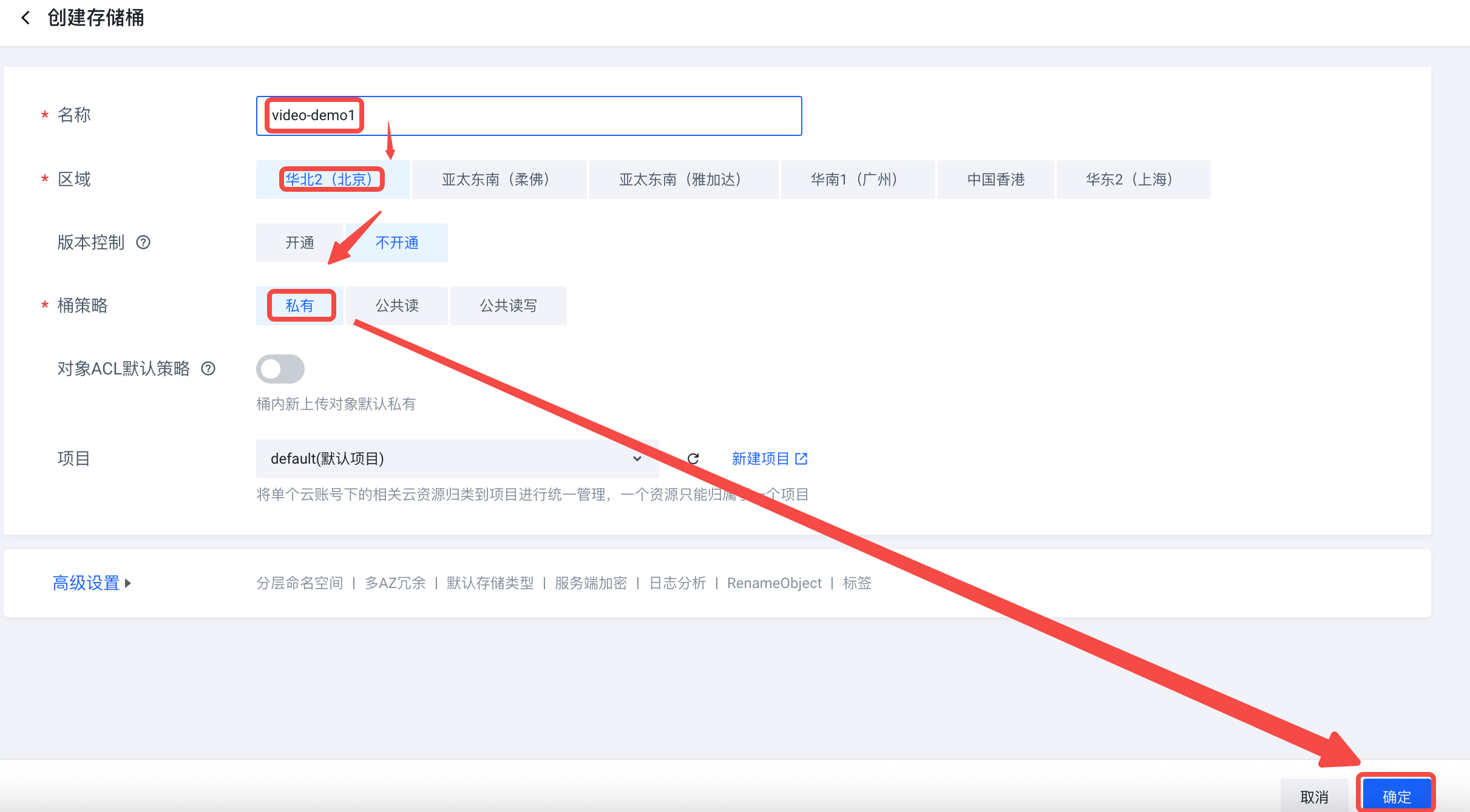Select region 亚太东南（雅加达）
Image resolution: width=1470 pixels, height=812 pixels.
pyautogui.click(x=683, y=180)
